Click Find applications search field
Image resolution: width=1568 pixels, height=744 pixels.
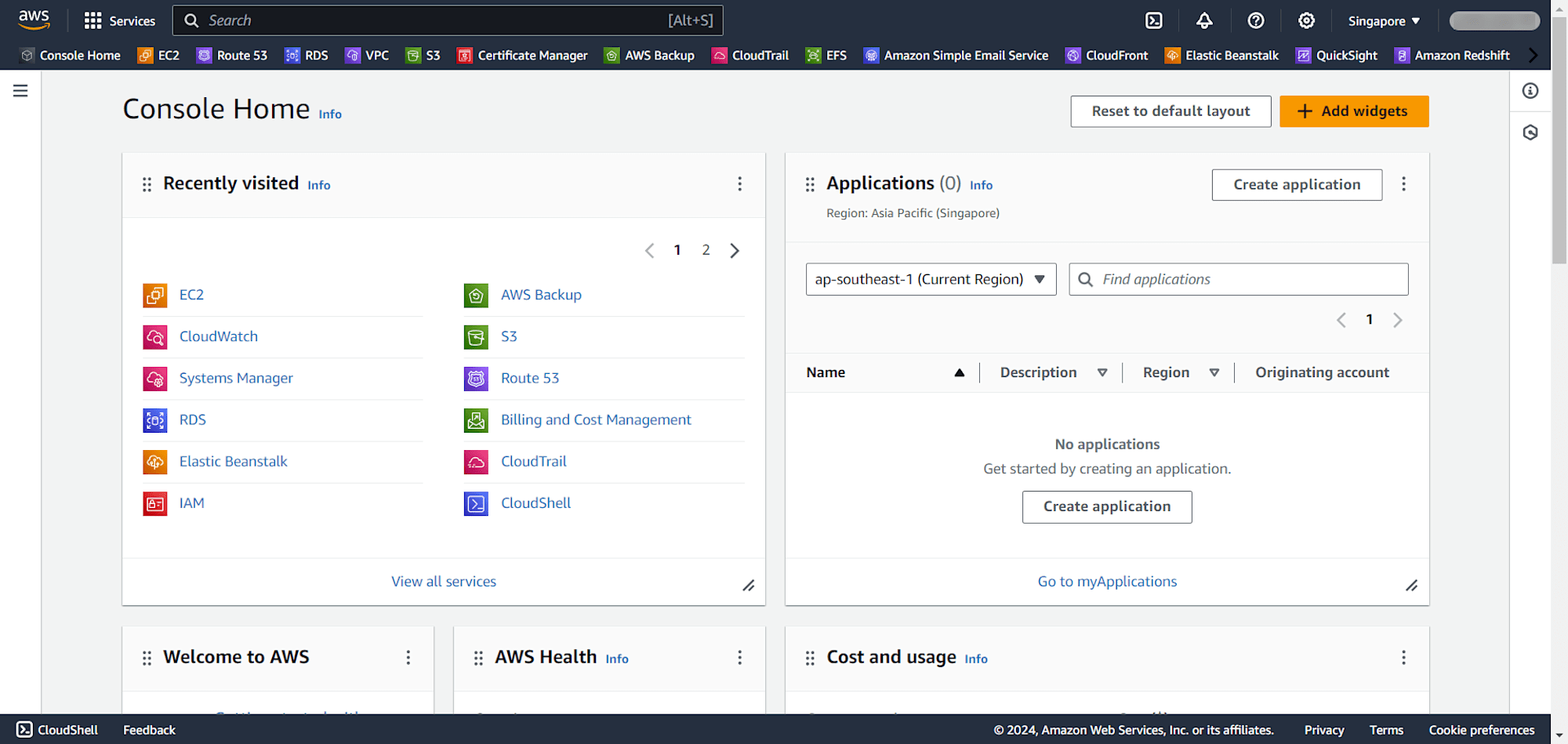[x=1239, y=279]
